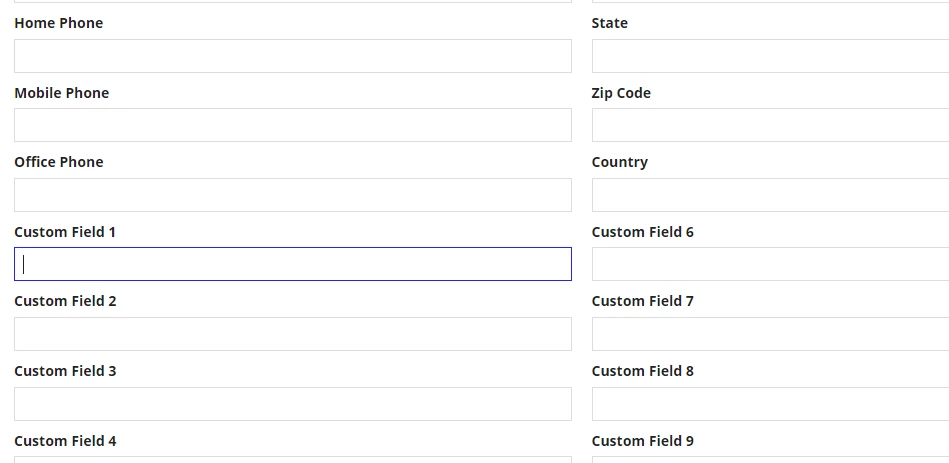
Task: Click the focused Custom Field 1 box
Action: point(293,264)
